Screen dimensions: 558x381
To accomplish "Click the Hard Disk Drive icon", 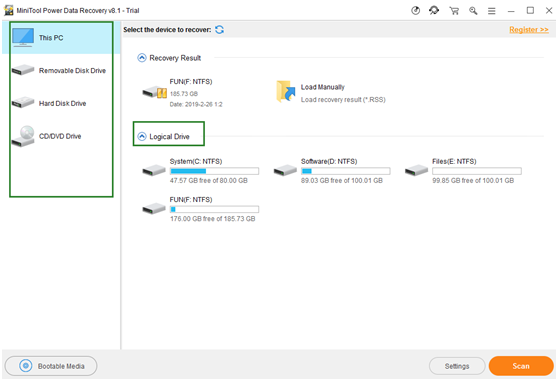I will click(x=23, y=102).
